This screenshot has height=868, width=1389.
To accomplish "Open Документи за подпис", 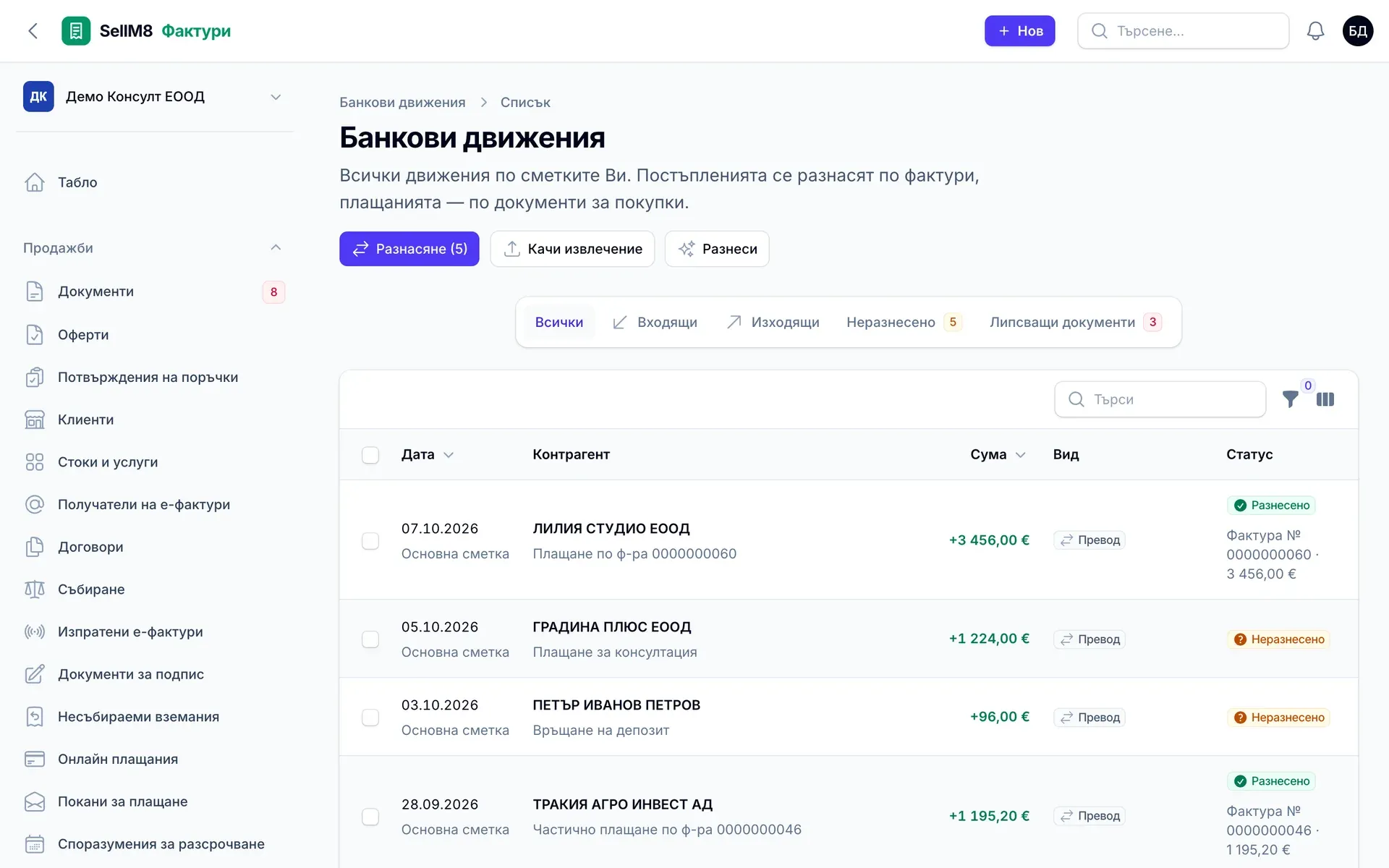I will click(154, 674).
